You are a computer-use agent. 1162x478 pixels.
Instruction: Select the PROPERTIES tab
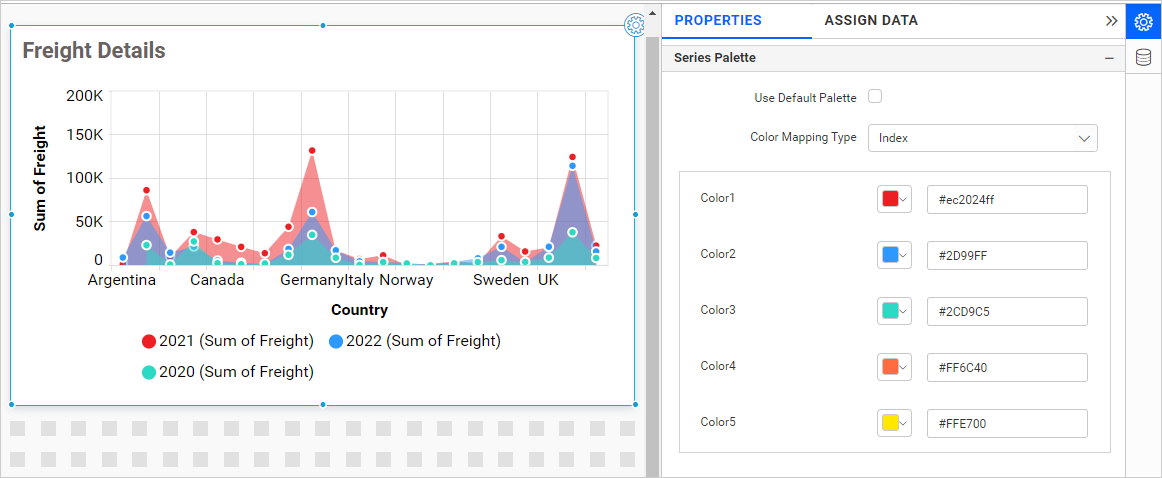[x=717, y=20]
